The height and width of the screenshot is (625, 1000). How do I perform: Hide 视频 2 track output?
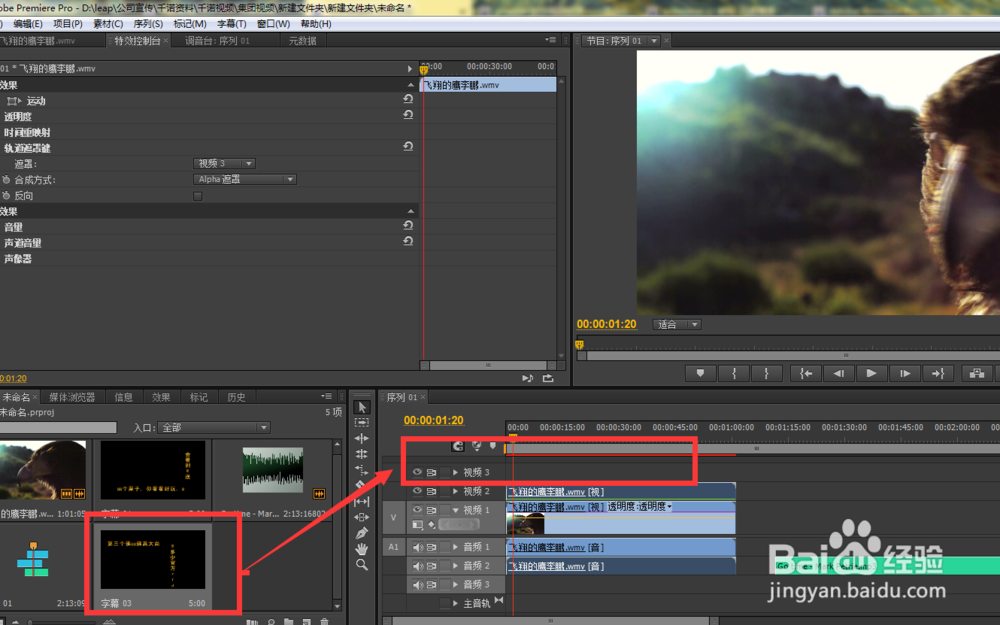click(417, 491)
